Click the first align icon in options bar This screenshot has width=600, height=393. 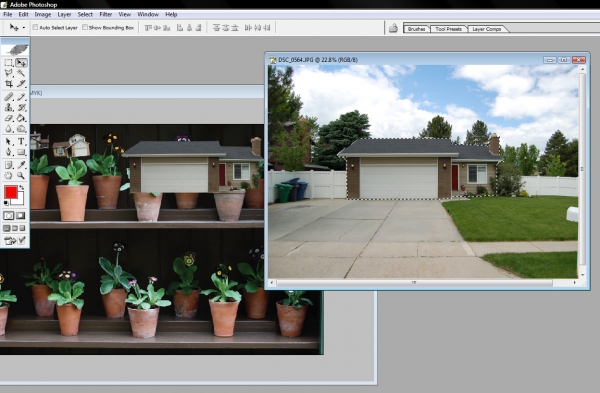(x=148, y=28)
